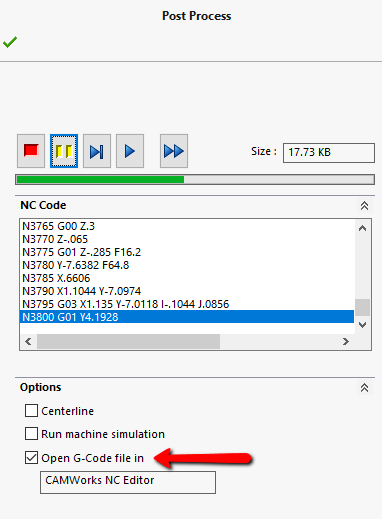Click the CAMWorks NC Editor field
The height and width of the screenshot is (519, 382).
pyautogui.click(x=128, y=482)
